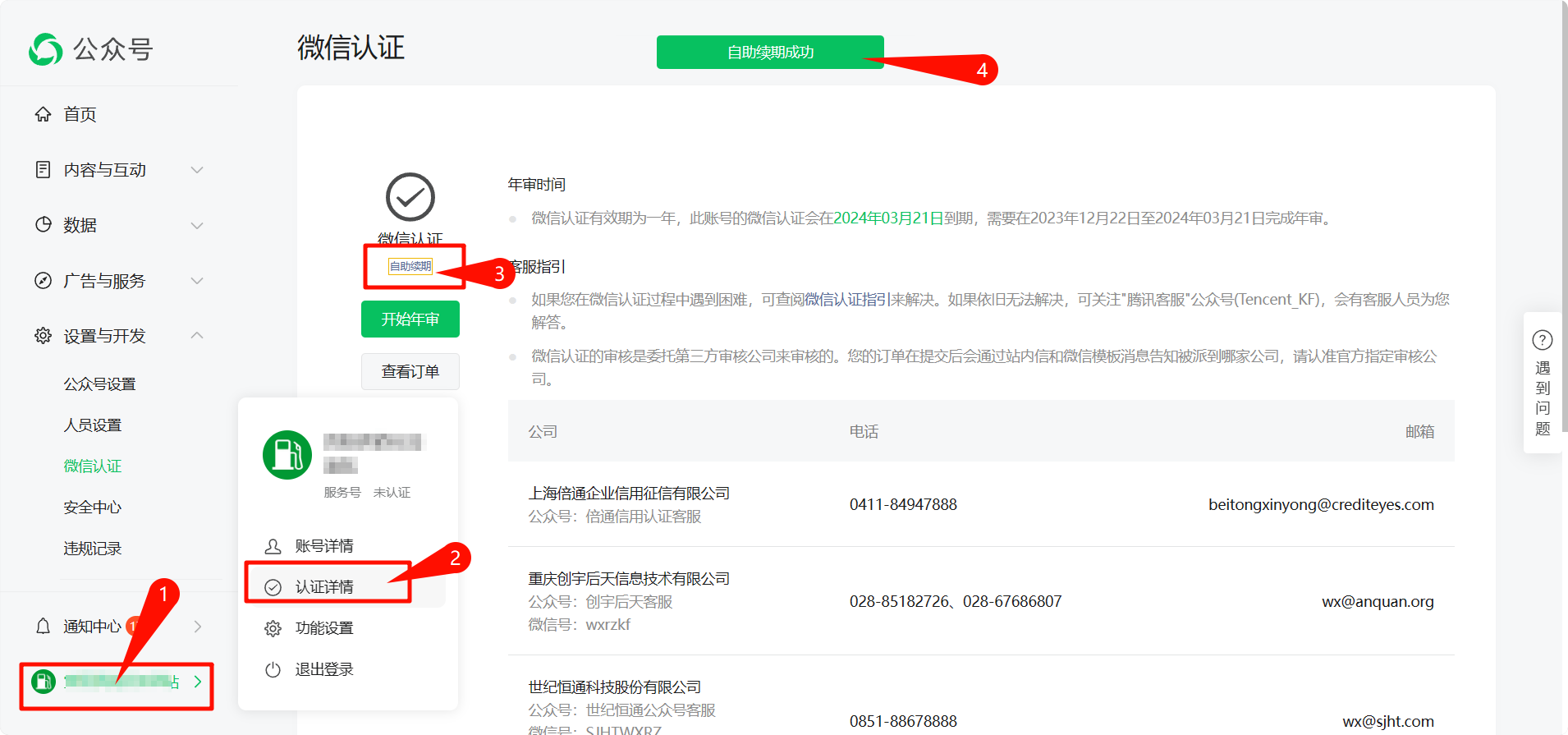The image size is (1568, 735).
Task: Click the 通知中心 bell icon
Action: tap(44, 627)
